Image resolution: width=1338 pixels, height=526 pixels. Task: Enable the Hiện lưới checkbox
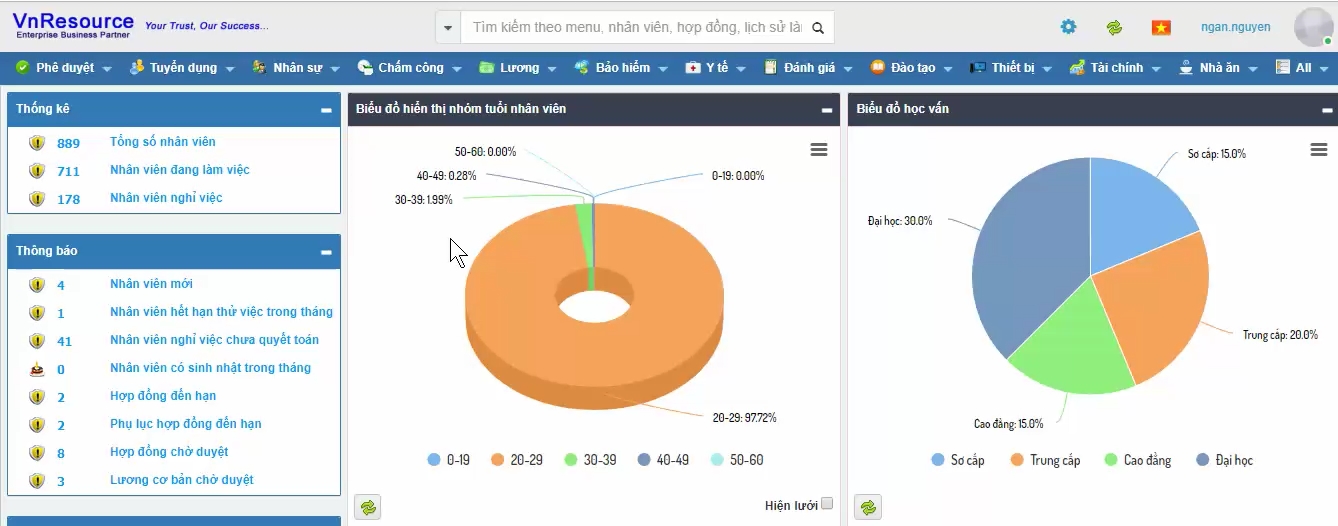827,504
